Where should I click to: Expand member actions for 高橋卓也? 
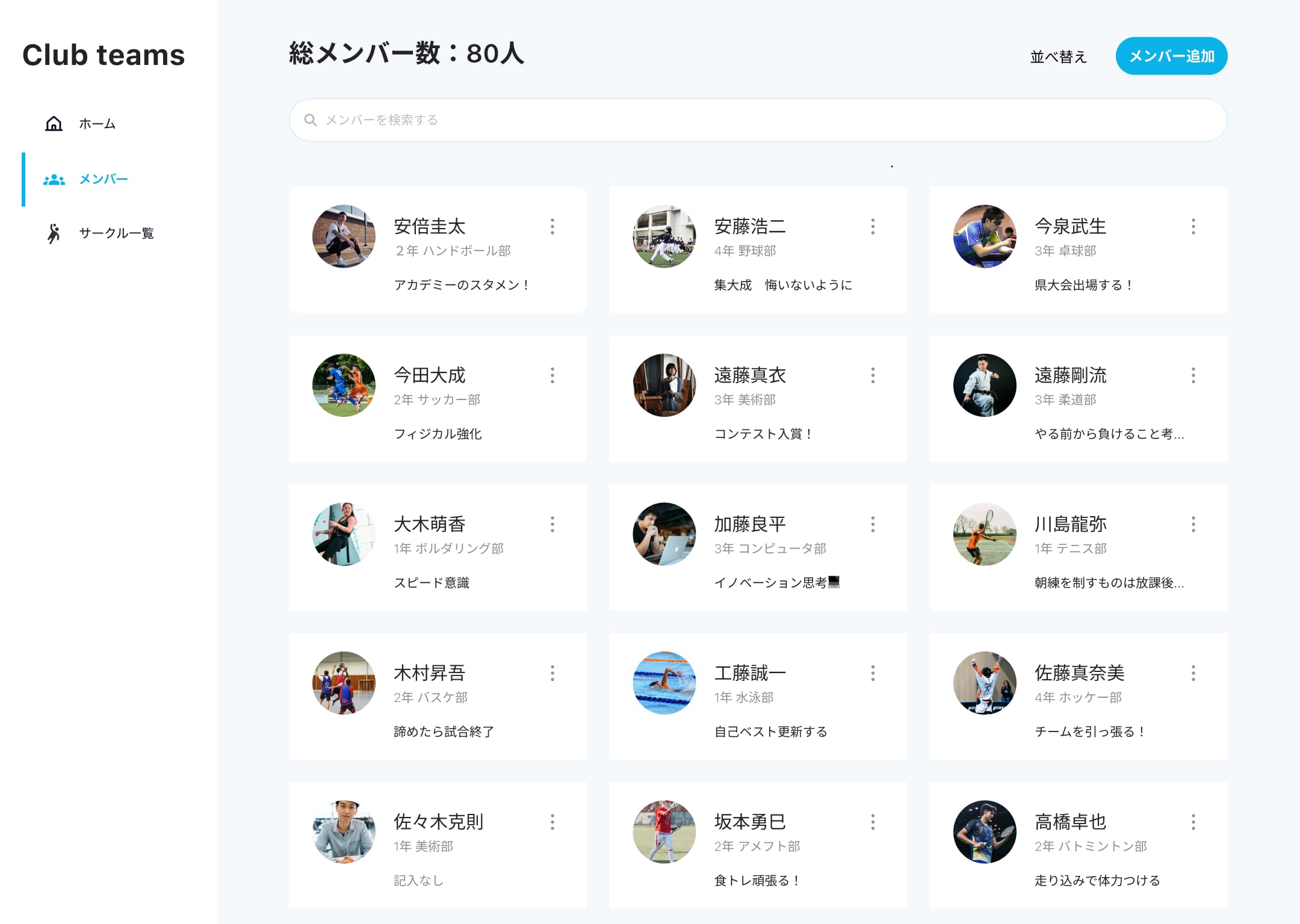tap(1193, 822)
